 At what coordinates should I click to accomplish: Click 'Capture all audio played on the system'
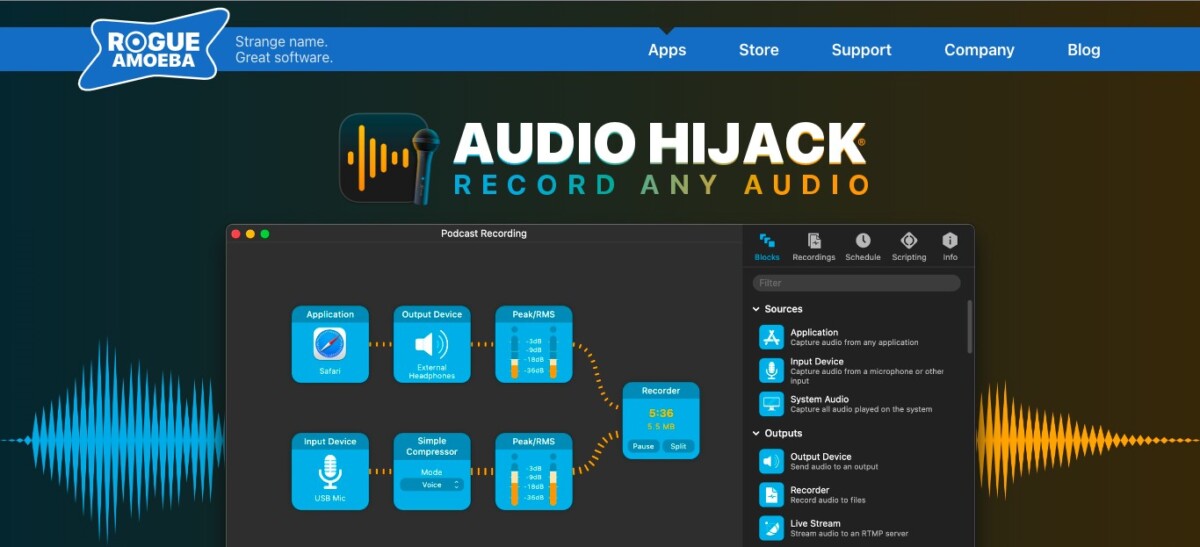(861, 409)
